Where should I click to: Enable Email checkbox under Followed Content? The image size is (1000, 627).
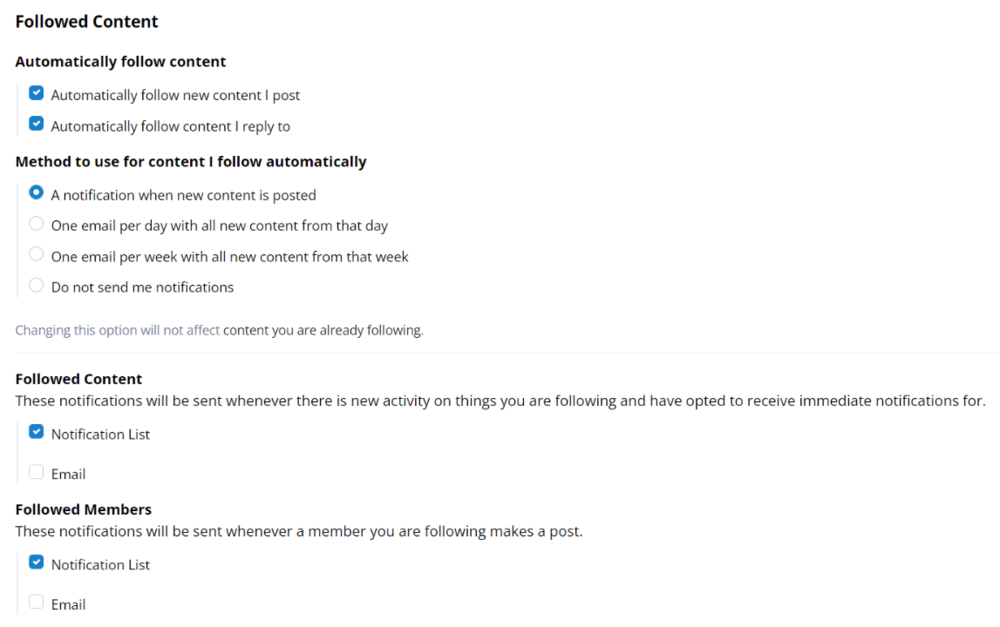[x=36, y=472]
